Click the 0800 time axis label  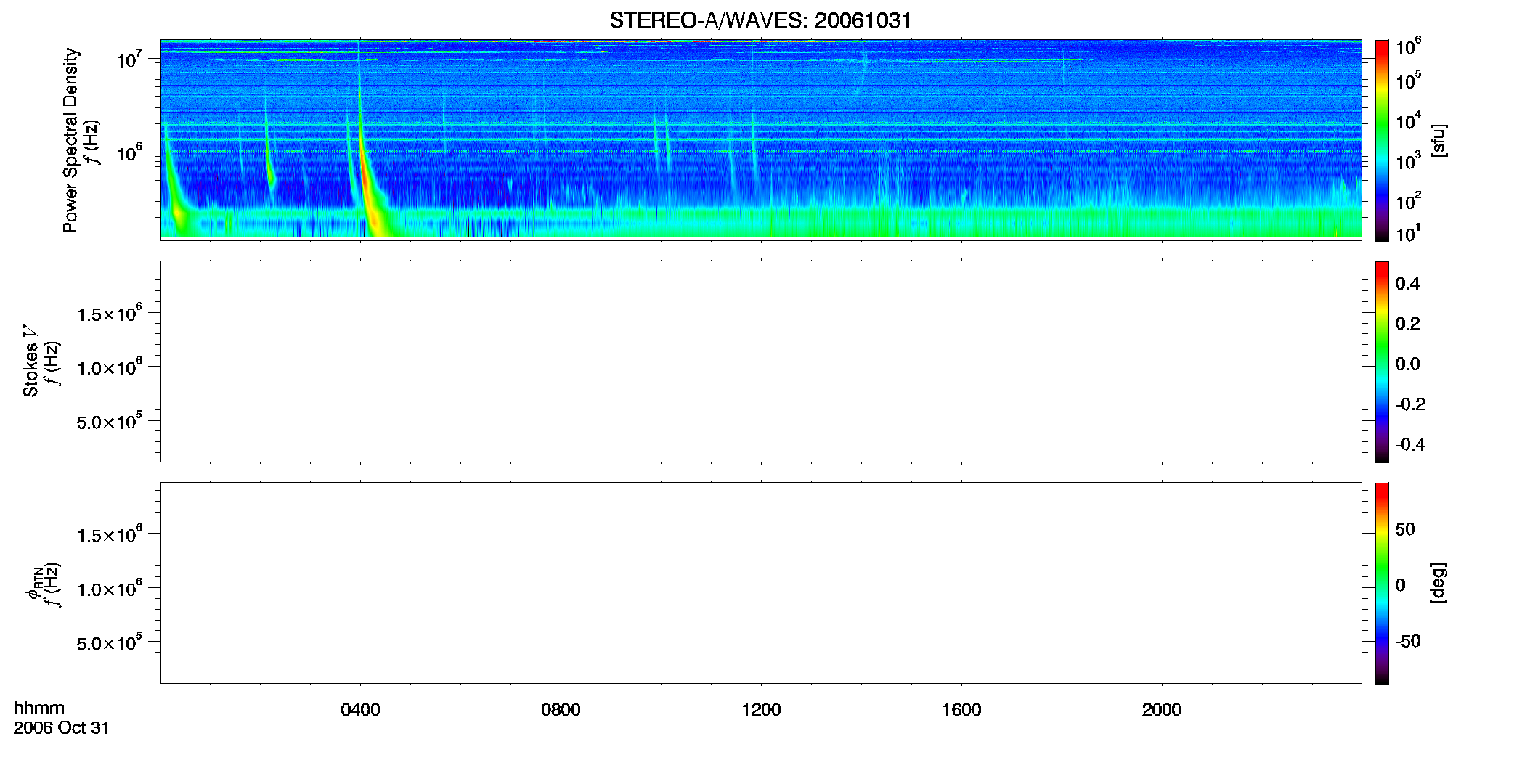tap(561, 710)
